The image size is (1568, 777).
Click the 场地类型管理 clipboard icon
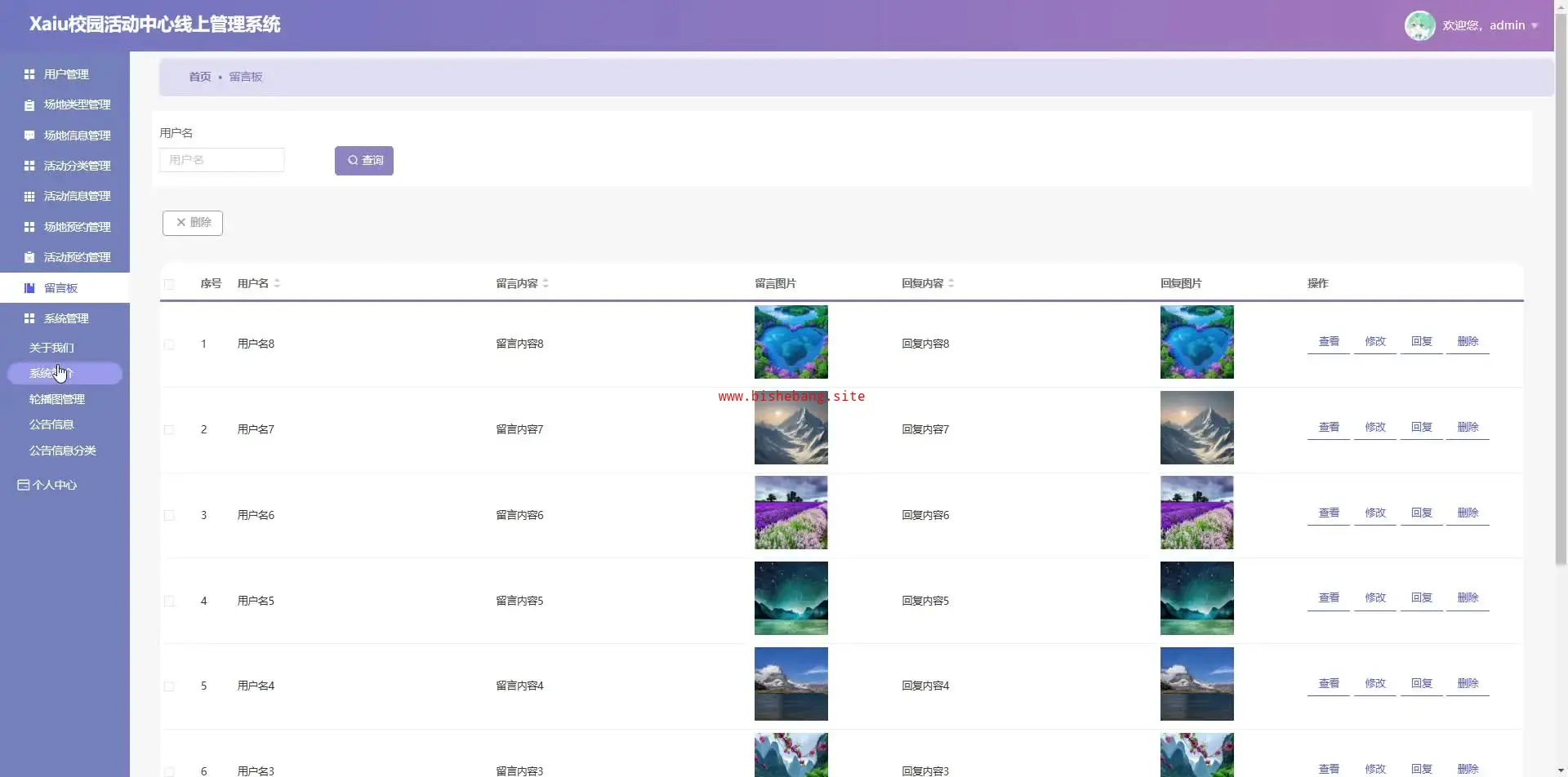click(x=29, y=105)
